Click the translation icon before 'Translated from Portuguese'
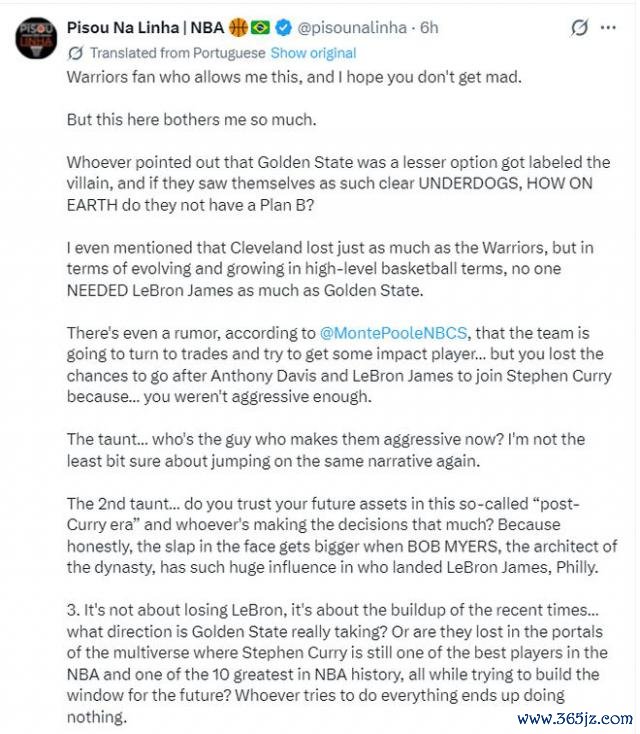640x734 pixels. pyautogui.click(x=75, y=53)
